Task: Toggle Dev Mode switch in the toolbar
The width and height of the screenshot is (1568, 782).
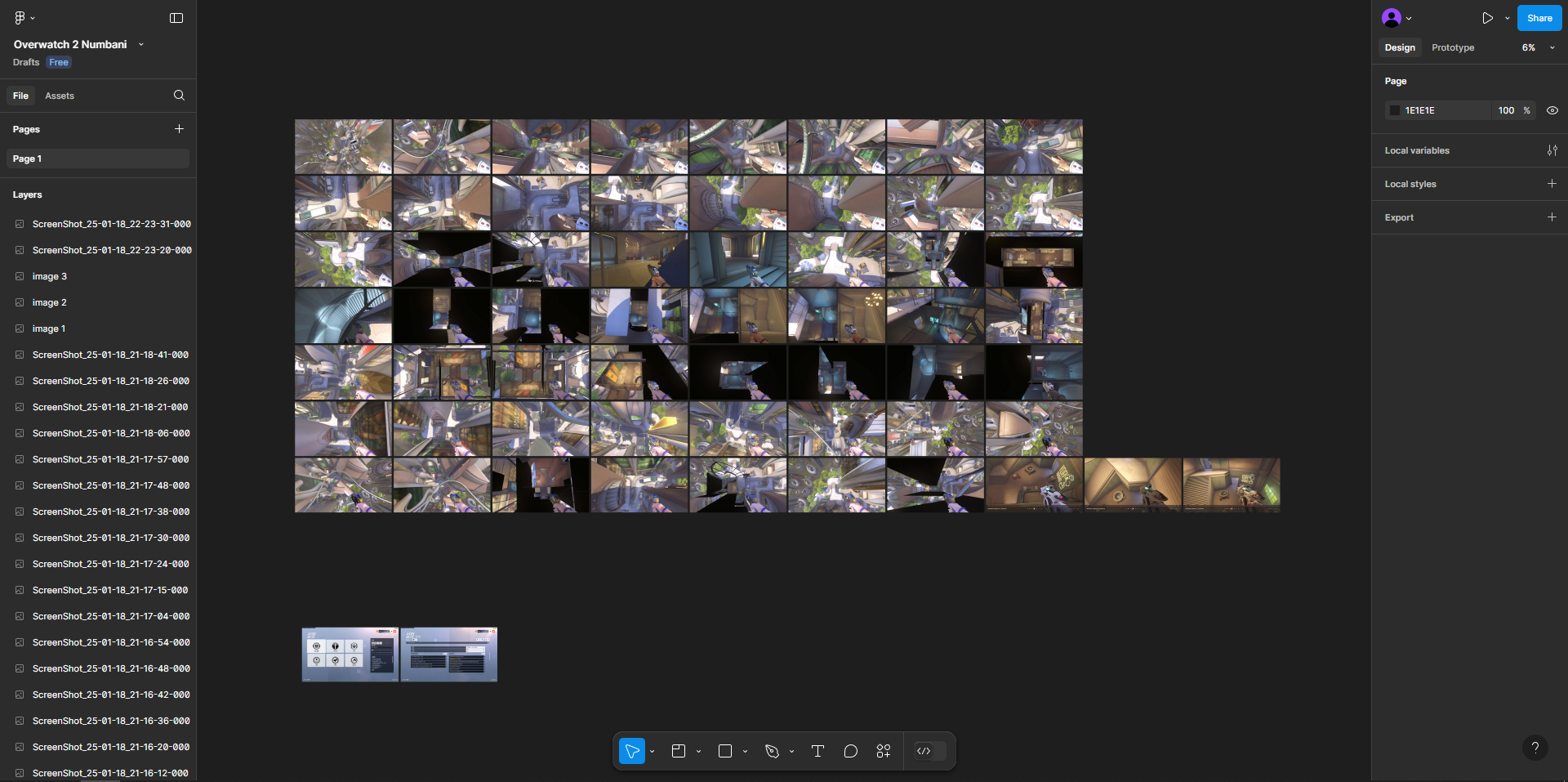Action: pos(930,751)
